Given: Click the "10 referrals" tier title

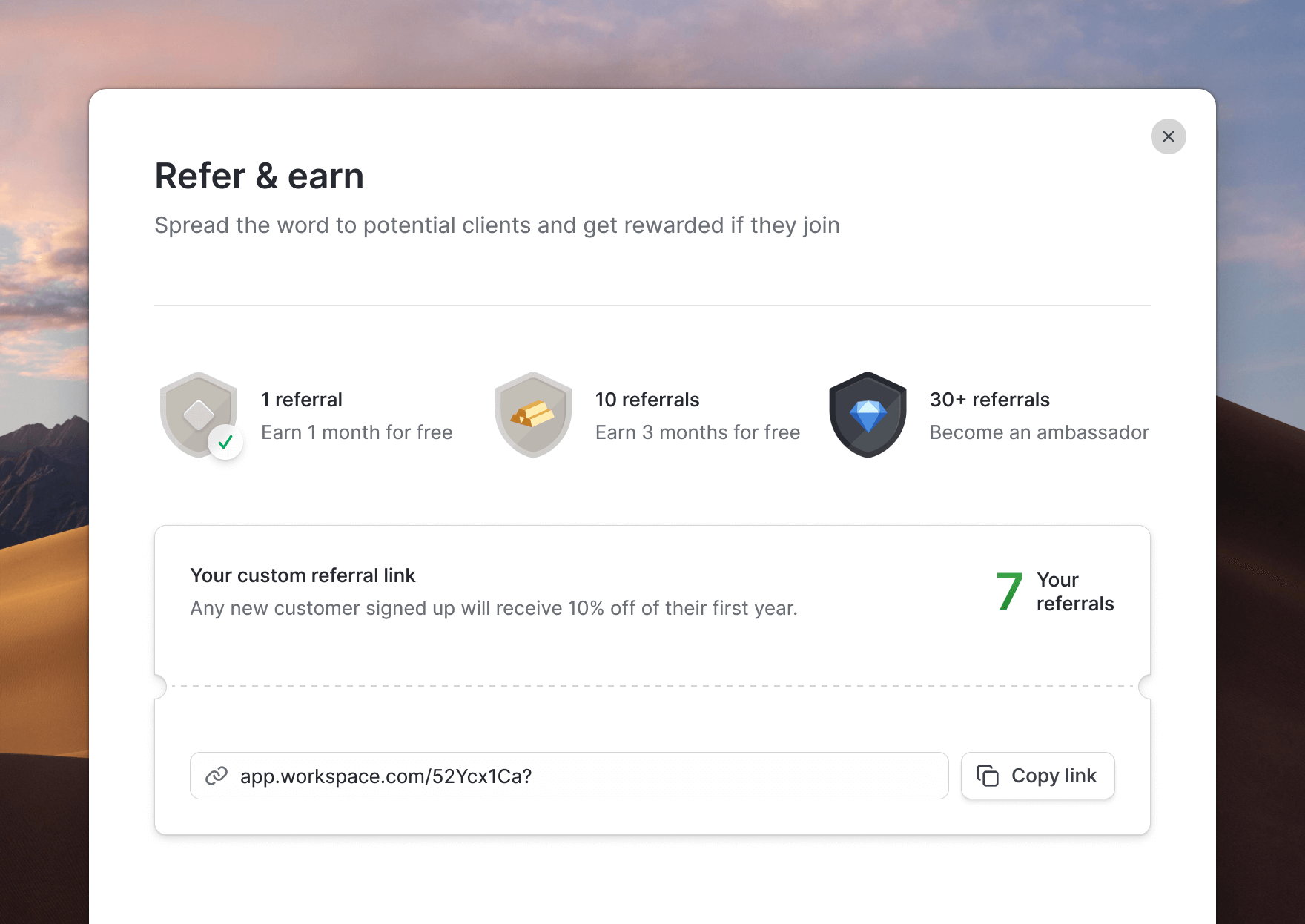Looking at the screenshot, I should point(647,400).
